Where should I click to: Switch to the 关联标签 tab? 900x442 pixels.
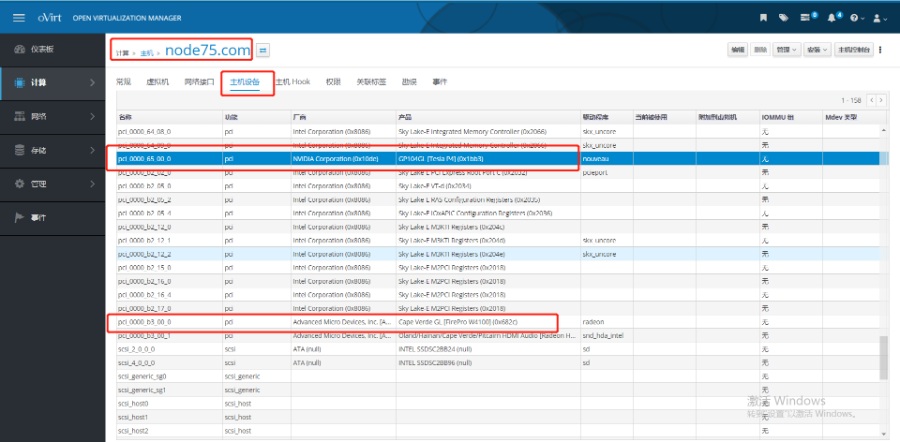tap(371, 82)
